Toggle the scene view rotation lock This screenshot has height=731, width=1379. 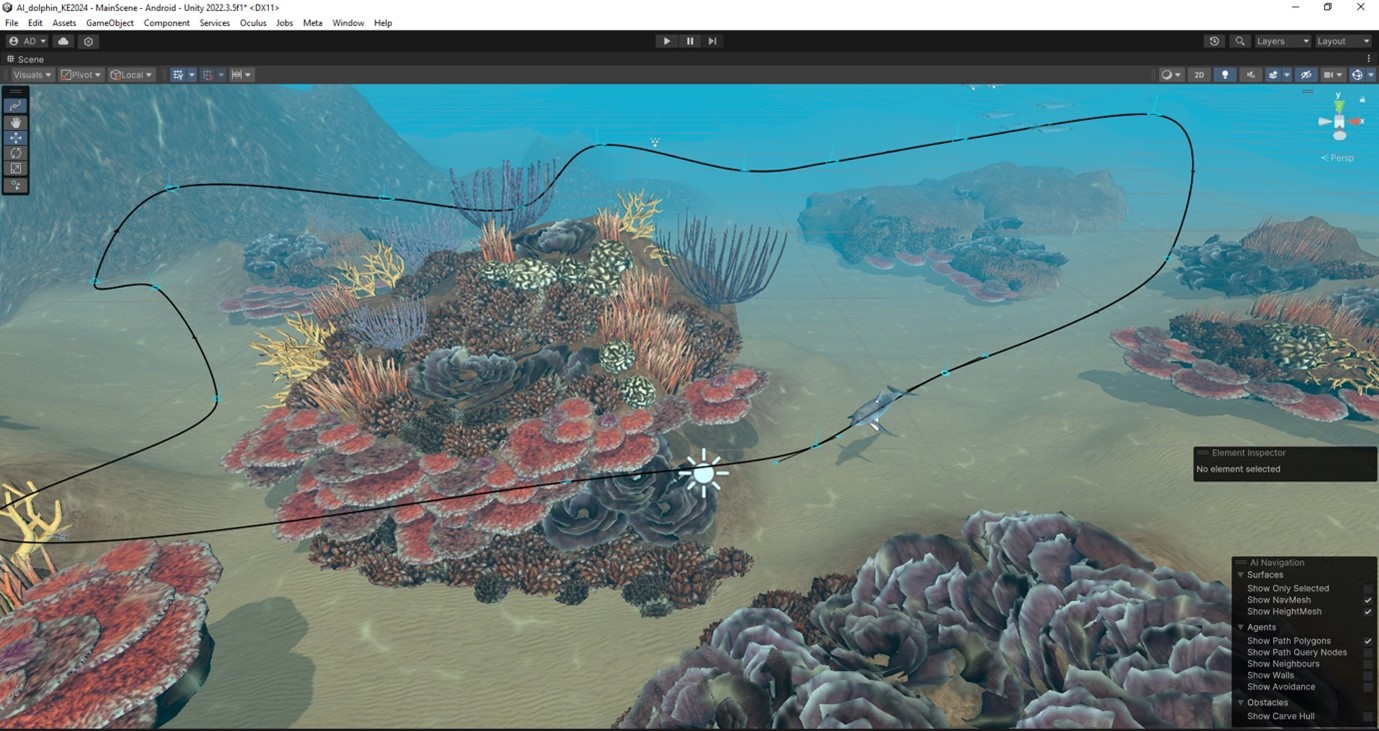[1362, 99]
